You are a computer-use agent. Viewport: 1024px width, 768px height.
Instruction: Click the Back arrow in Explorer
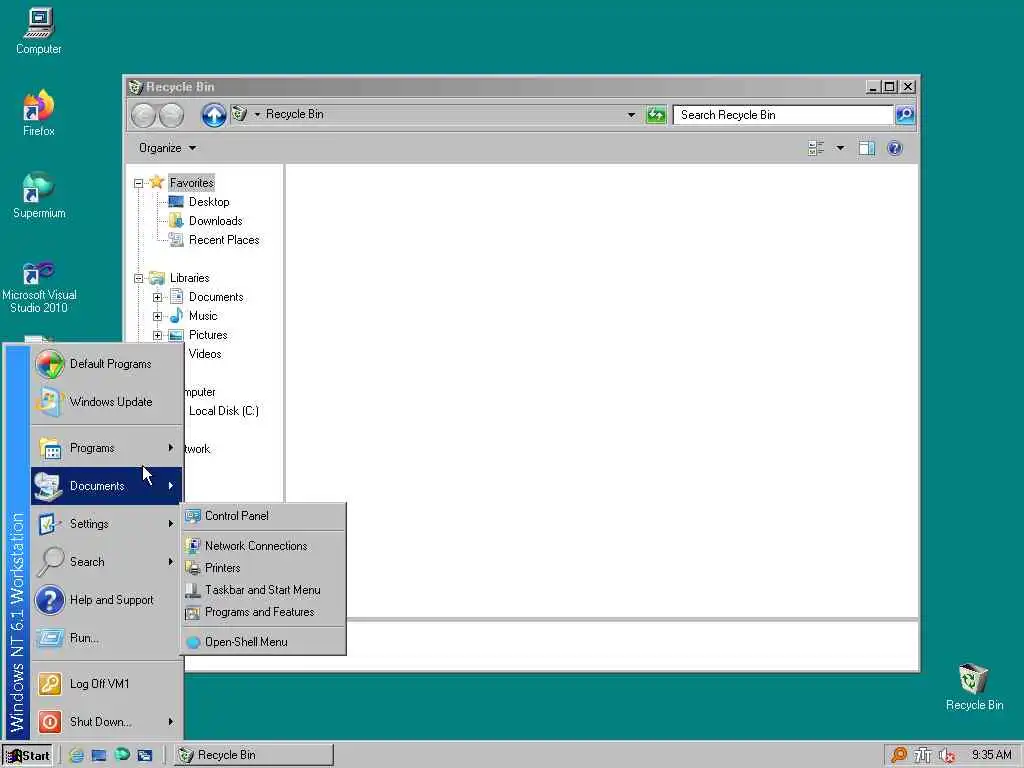point(143,115)
